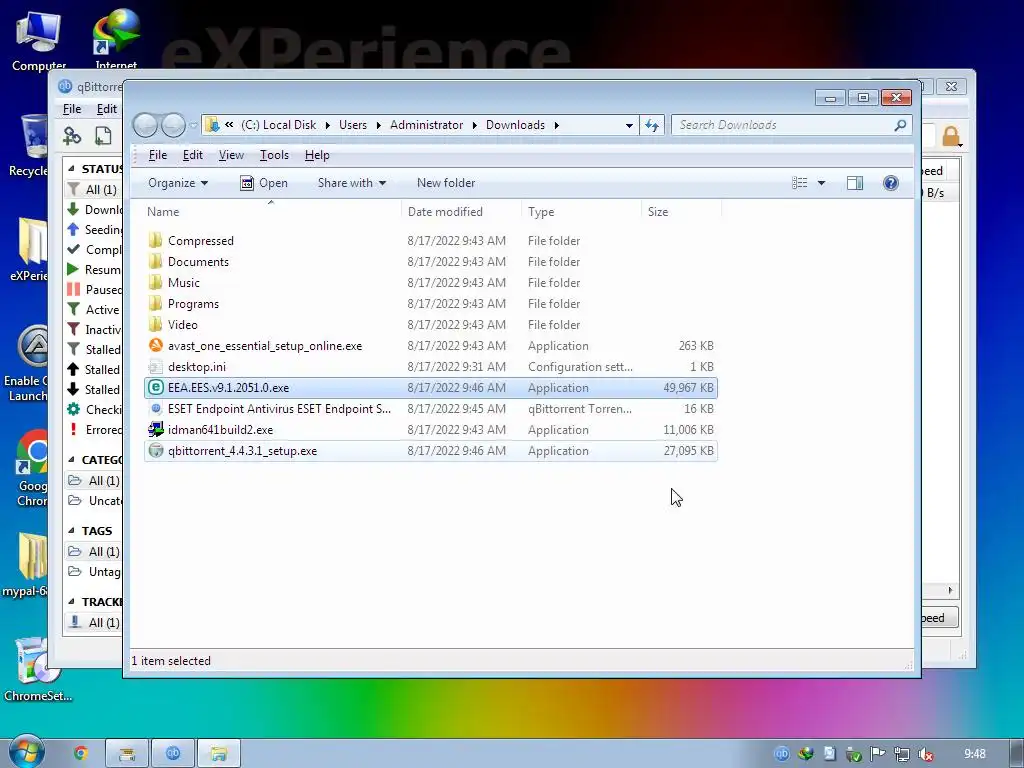
Task: Click the Chrome taskbar icon
Action: 81,753
